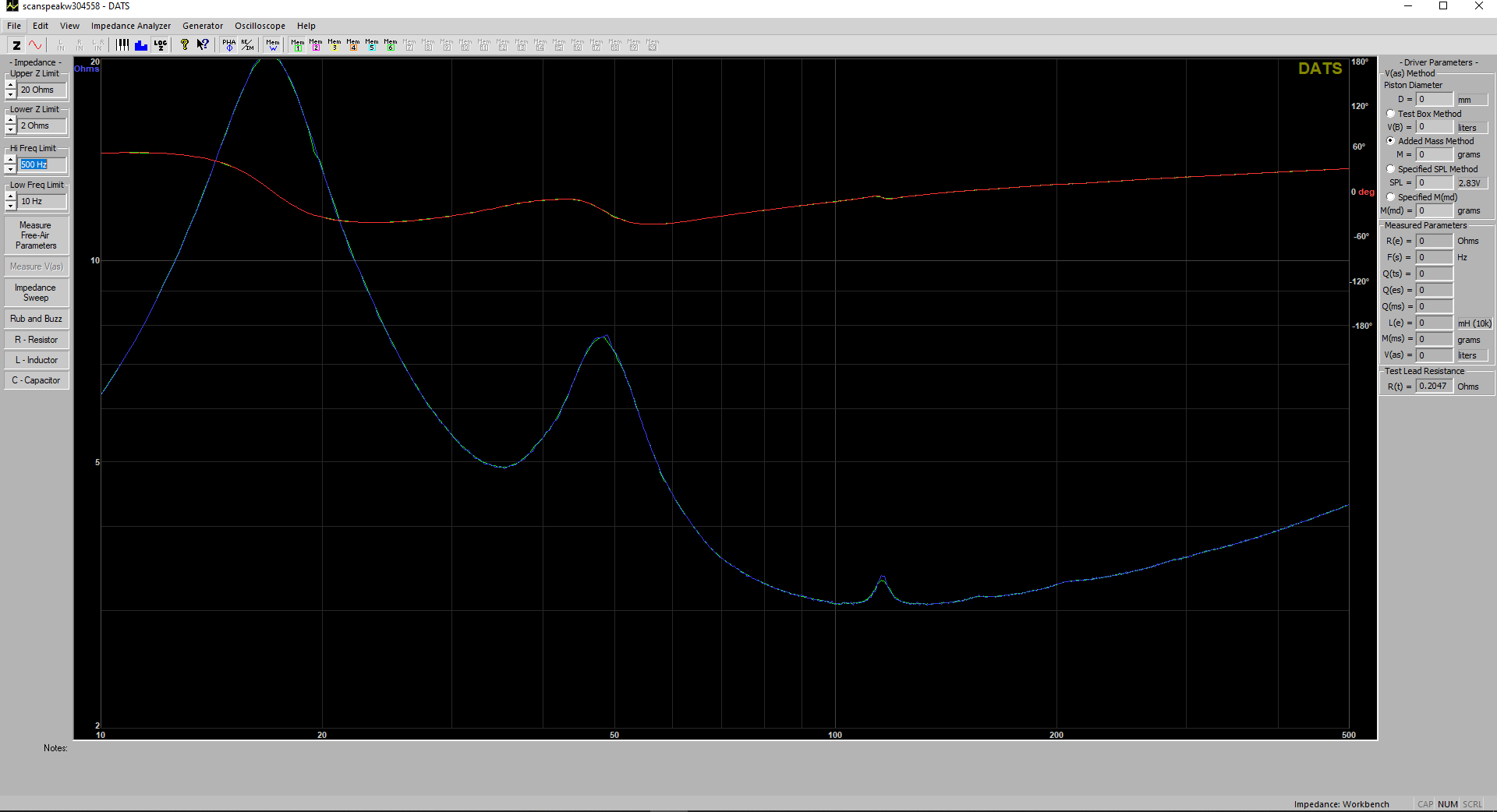The height and width of the screenshot is (812, 1497).
Task: Toggle the PHA phase display icon
Action: pyautogui.click(x=228, y=45)
